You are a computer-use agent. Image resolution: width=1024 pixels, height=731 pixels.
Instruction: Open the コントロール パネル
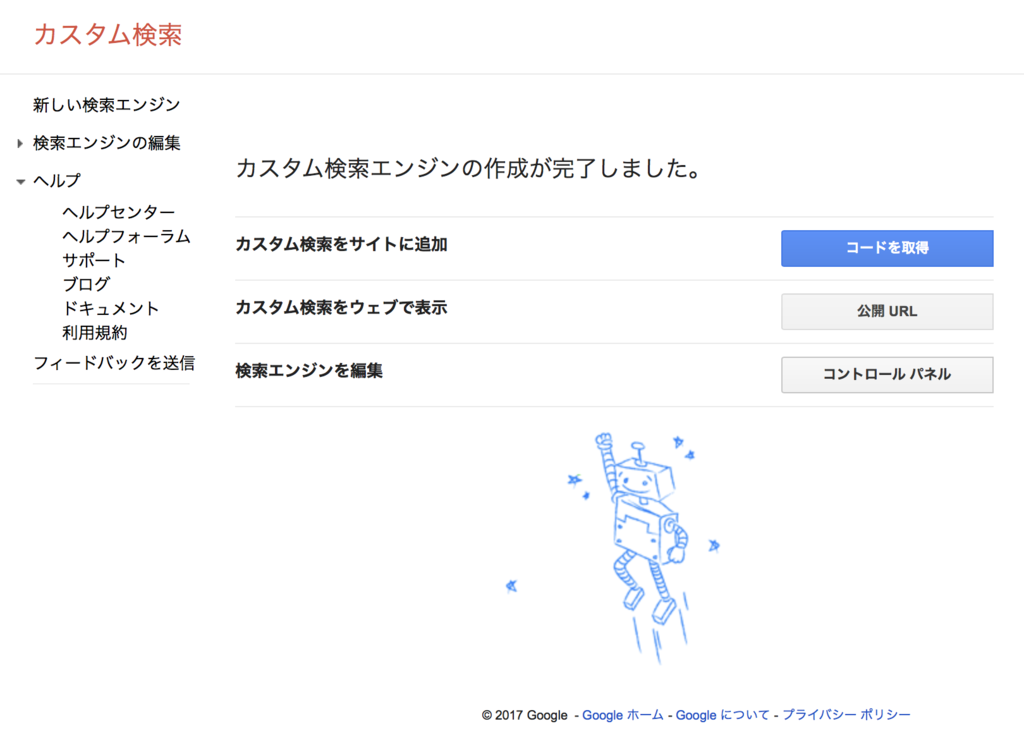887,374
